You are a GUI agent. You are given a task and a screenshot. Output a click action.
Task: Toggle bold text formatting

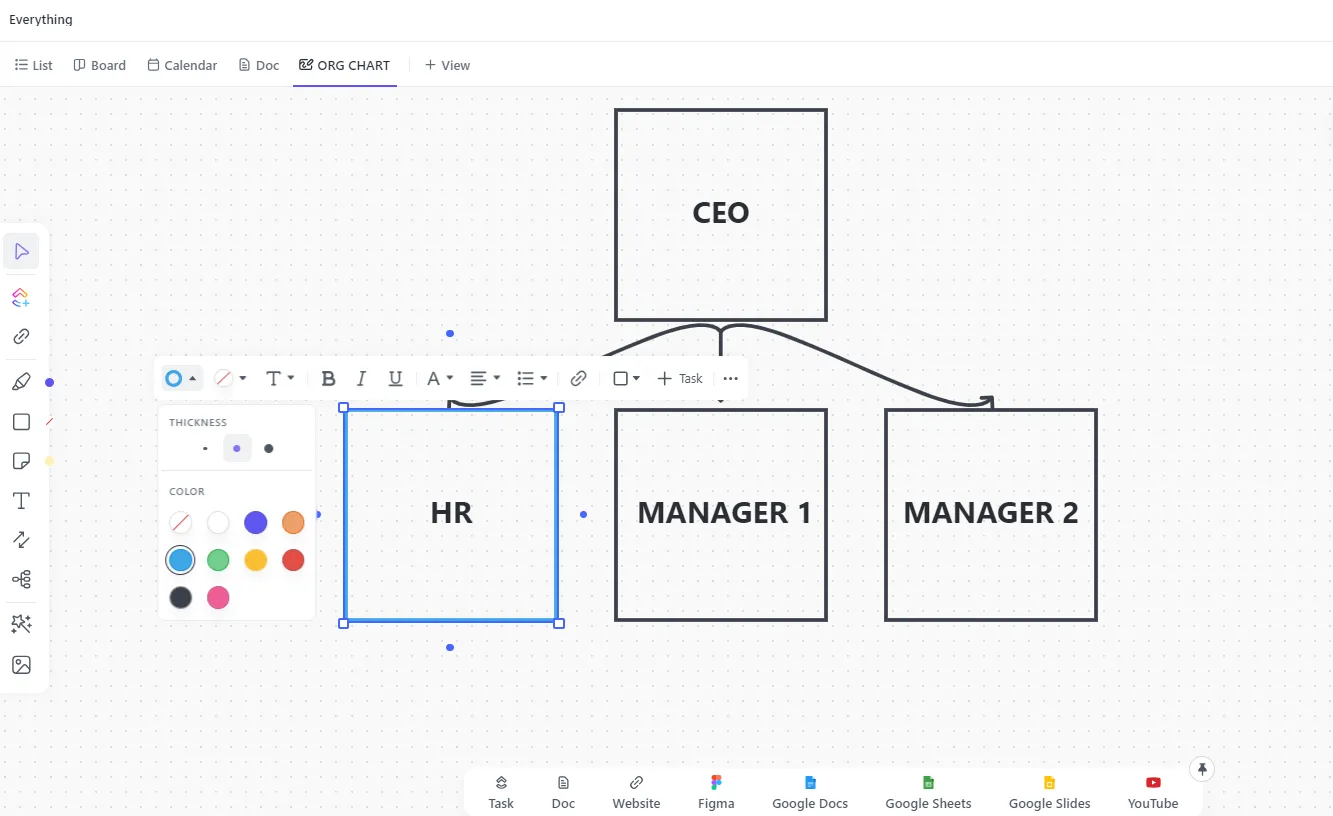tap(328, 379)
